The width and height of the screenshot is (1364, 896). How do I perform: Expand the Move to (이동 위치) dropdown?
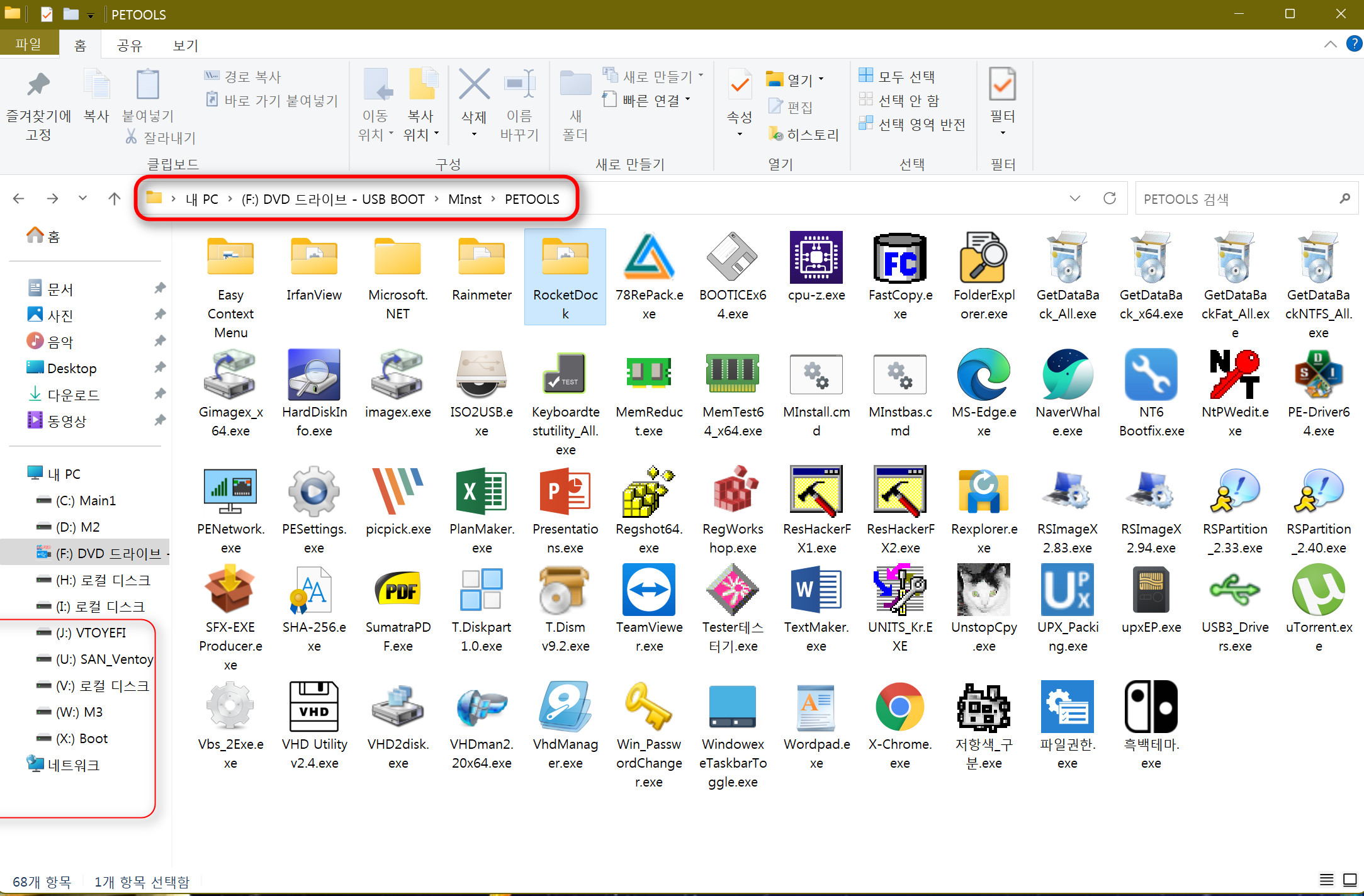click(391, 133)
